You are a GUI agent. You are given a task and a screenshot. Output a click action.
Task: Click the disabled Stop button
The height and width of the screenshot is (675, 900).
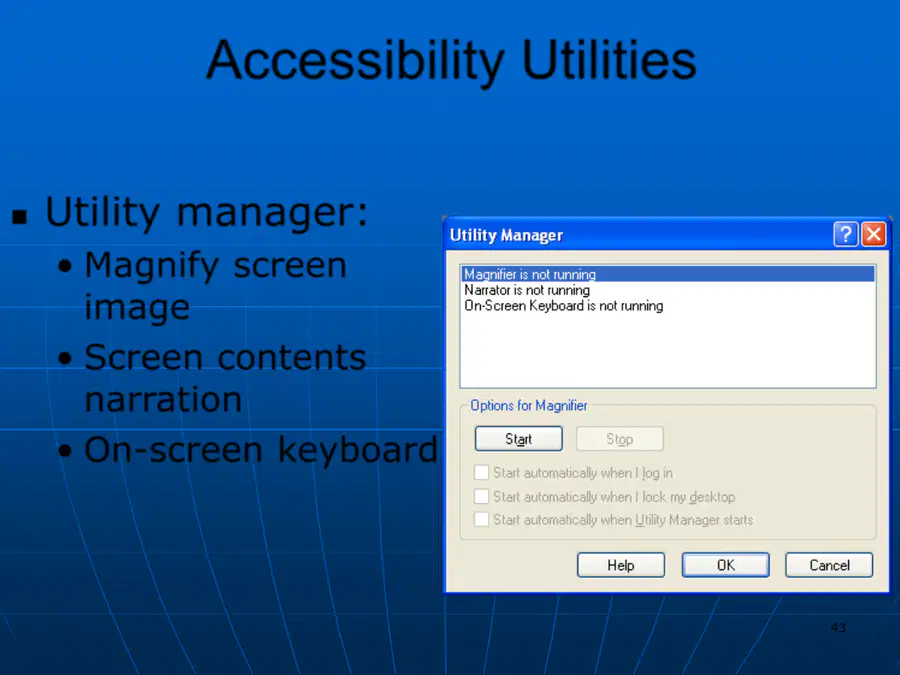[x=619, y=439]
